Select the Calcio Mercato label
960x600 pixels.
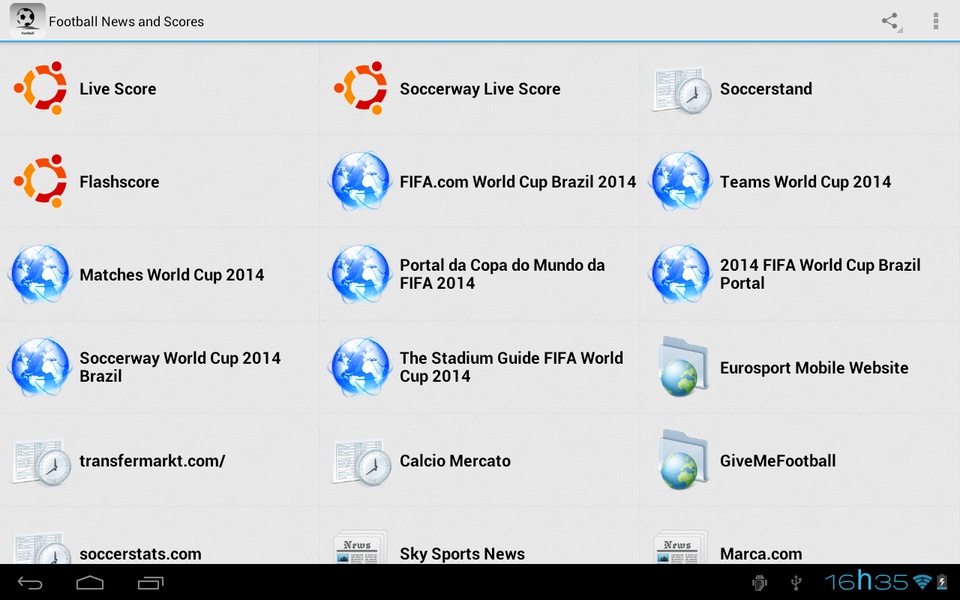[455, 461]
